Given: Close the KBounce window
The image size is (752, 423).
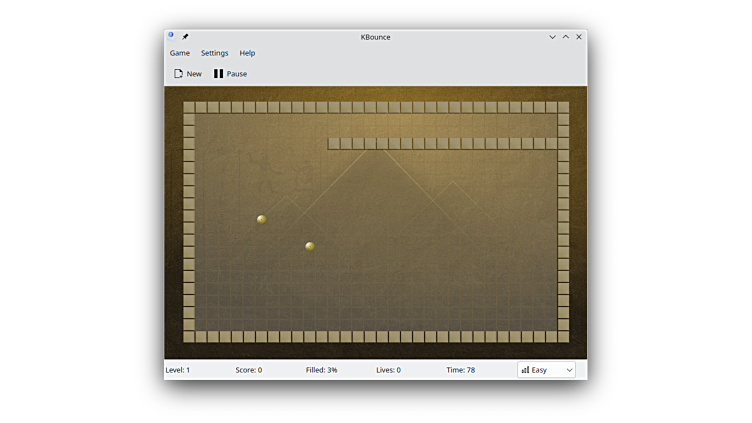Looking at the screenshot, I should coord(579,37).
